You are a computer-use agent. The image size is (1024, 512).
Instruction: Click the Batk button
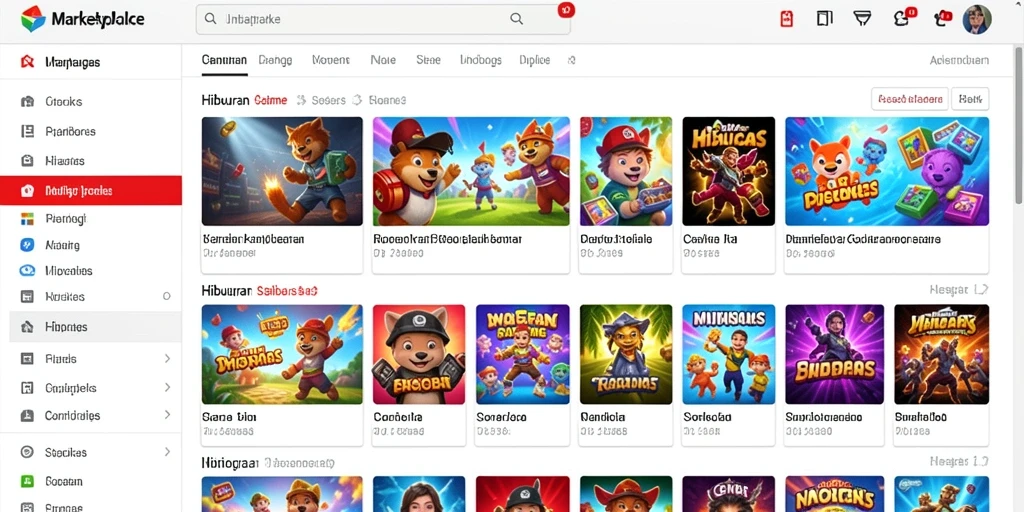pos(970,99)
